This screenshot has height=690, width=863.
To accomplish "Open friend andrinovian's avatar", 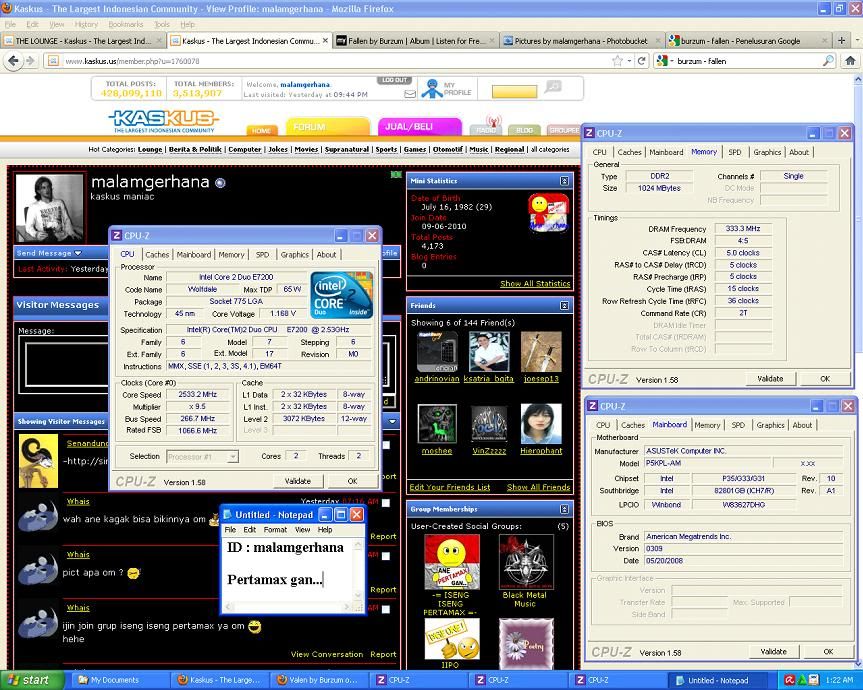I will click(437, 352).
